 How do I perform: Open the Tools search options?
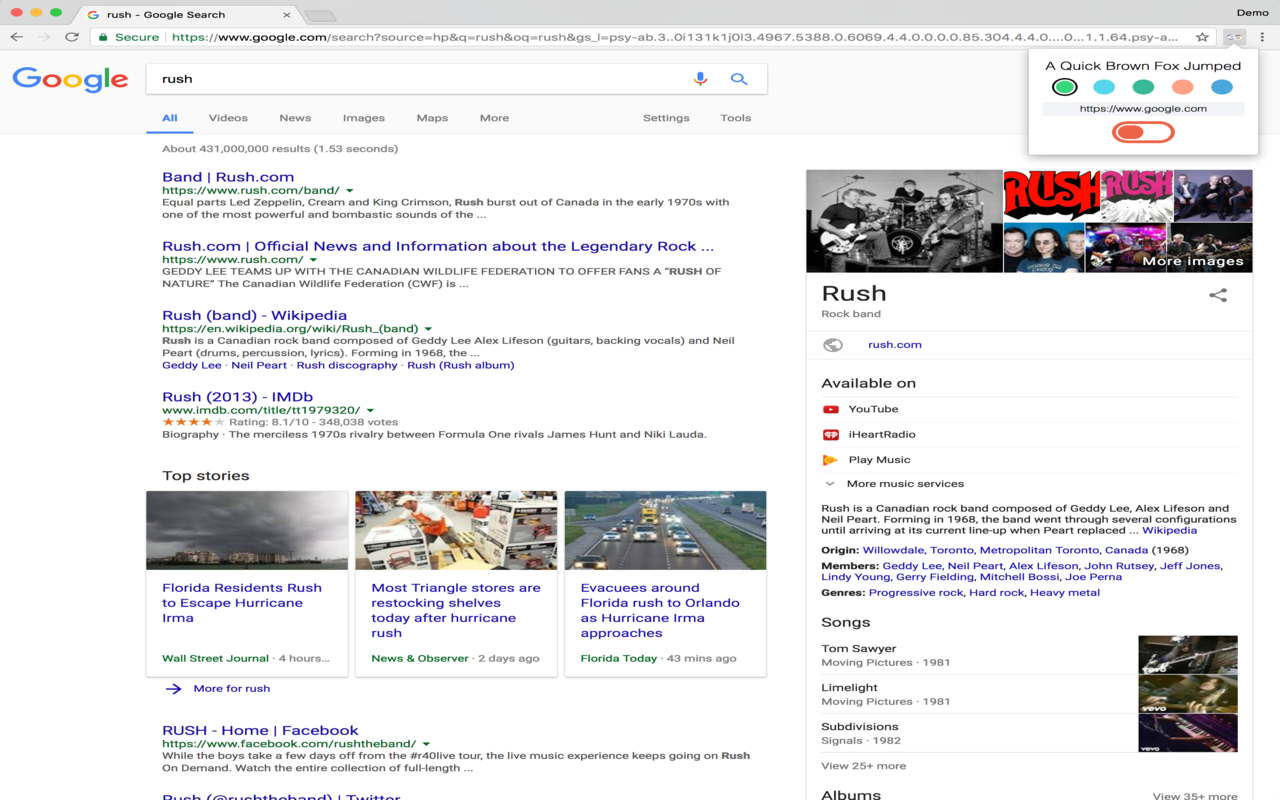[735, 118]
